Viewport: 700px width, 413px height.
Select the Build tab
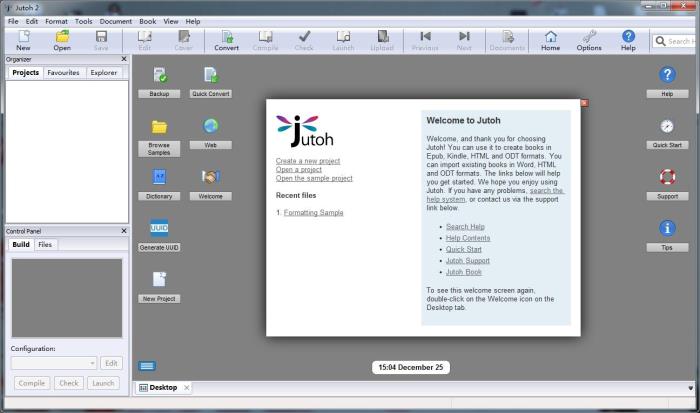coord(21,245)
